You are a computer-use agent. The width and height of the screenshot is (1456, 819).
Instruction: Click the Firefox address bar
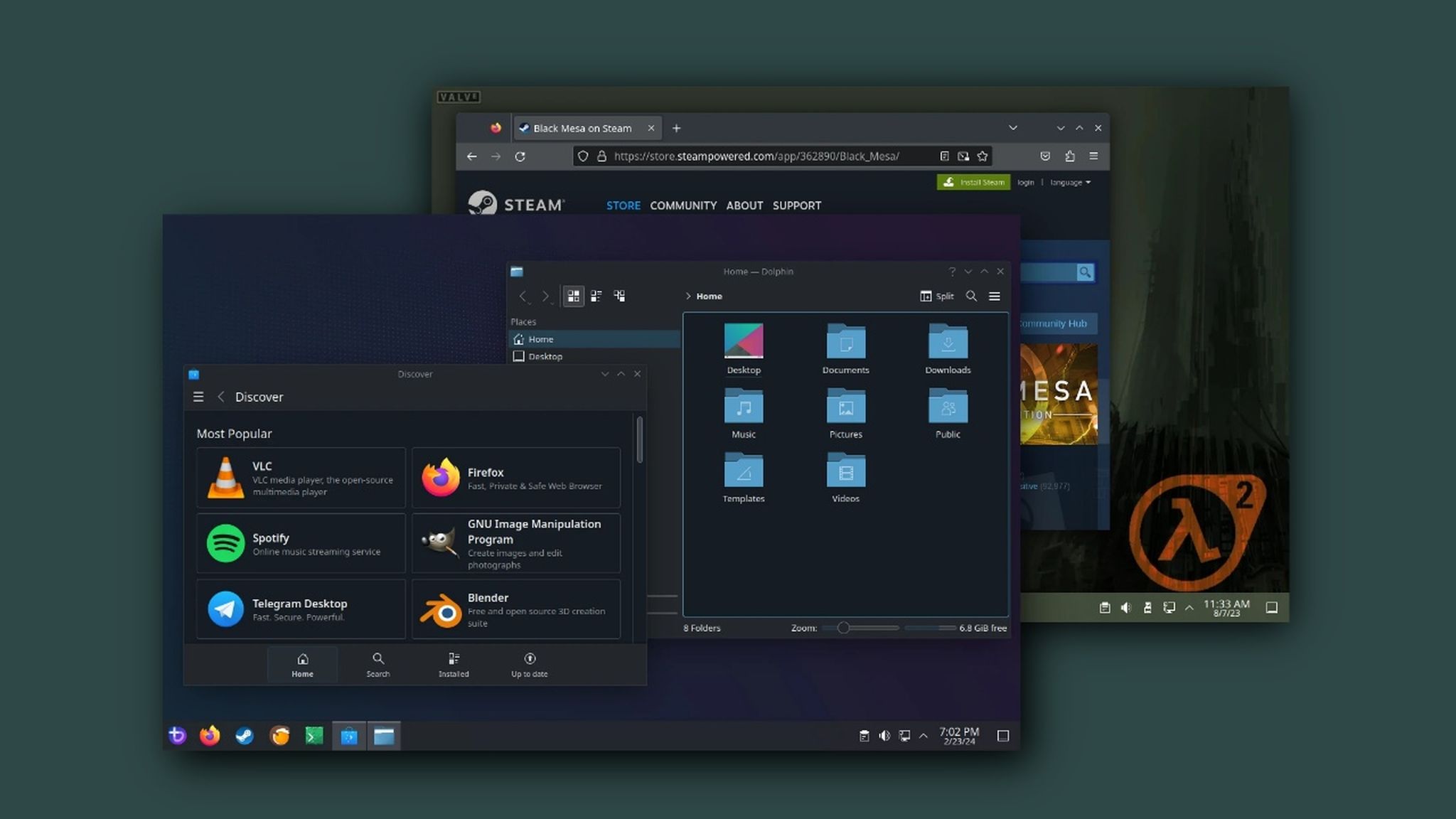coord(754,156)
